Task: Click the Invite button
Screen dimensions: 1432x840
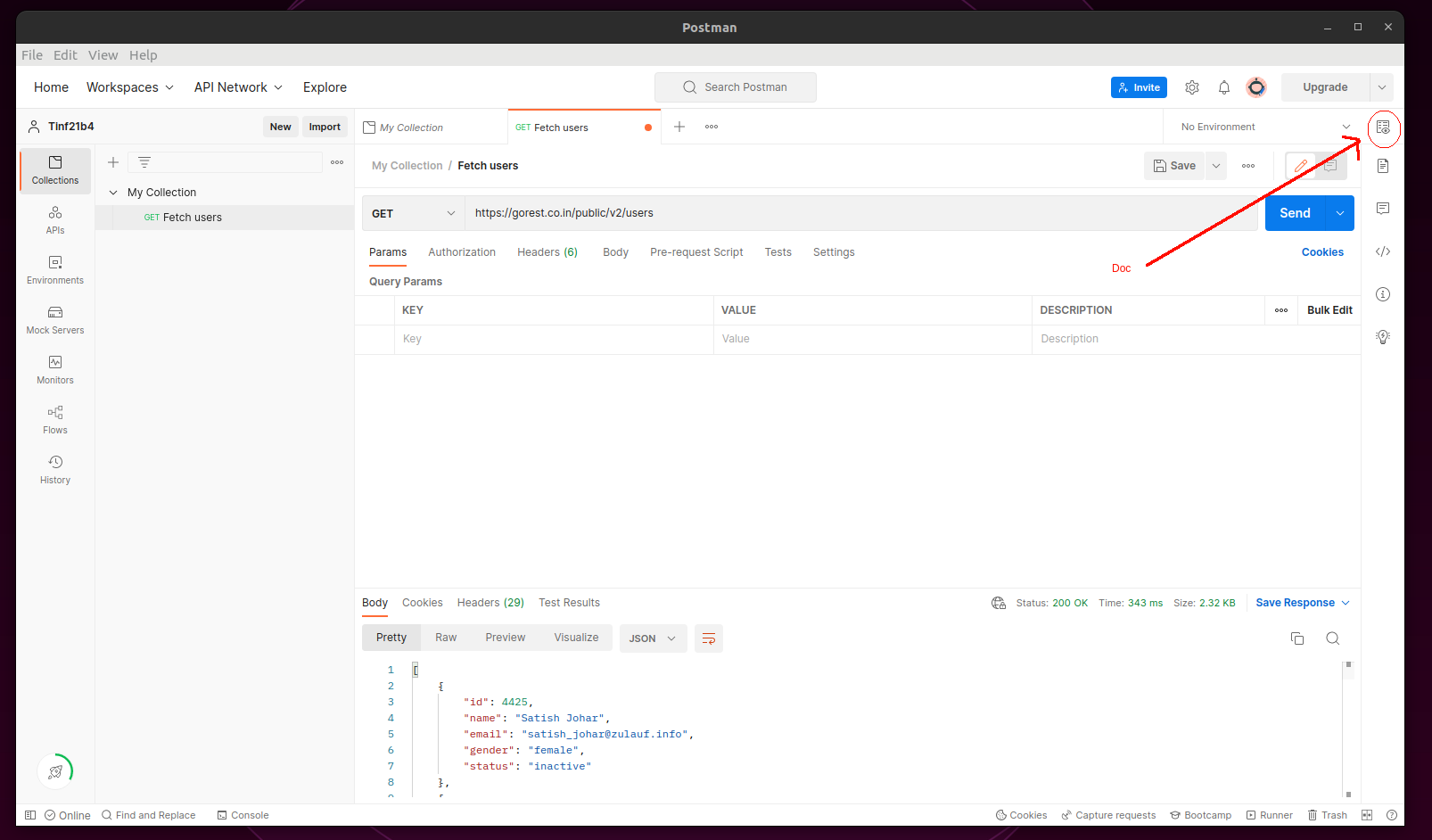Action: pyautogui.click(x=1139, y=87)
